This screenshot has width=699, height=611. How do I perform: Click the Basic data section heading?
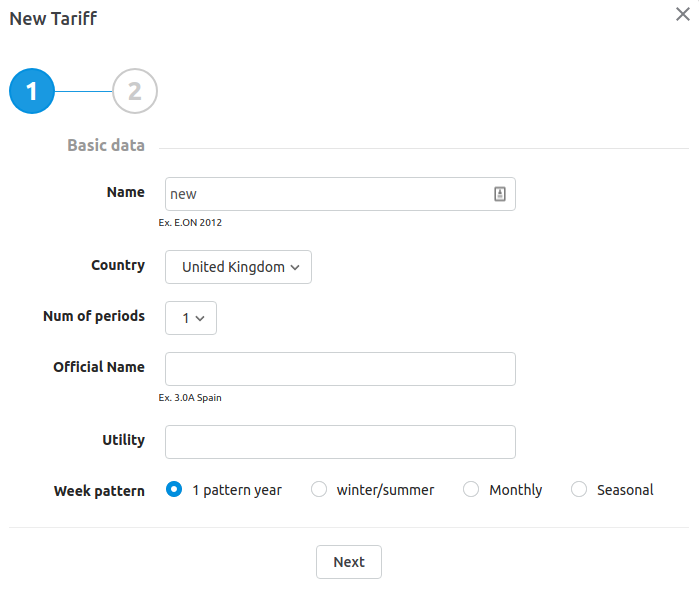coord(106,145)
